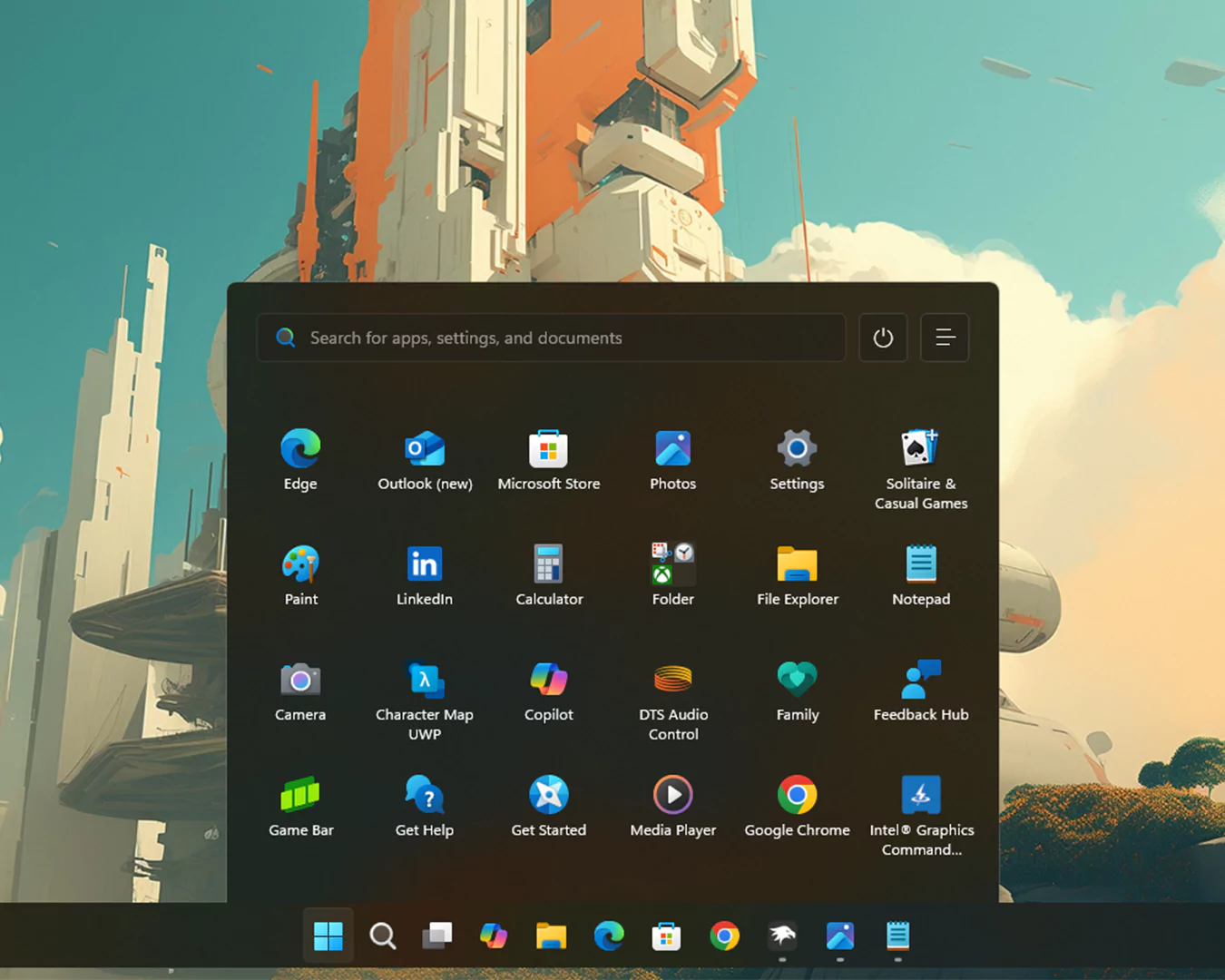Open the app Folder group
The height and width of the screenshot is (980, 1225).
[673, 575]
